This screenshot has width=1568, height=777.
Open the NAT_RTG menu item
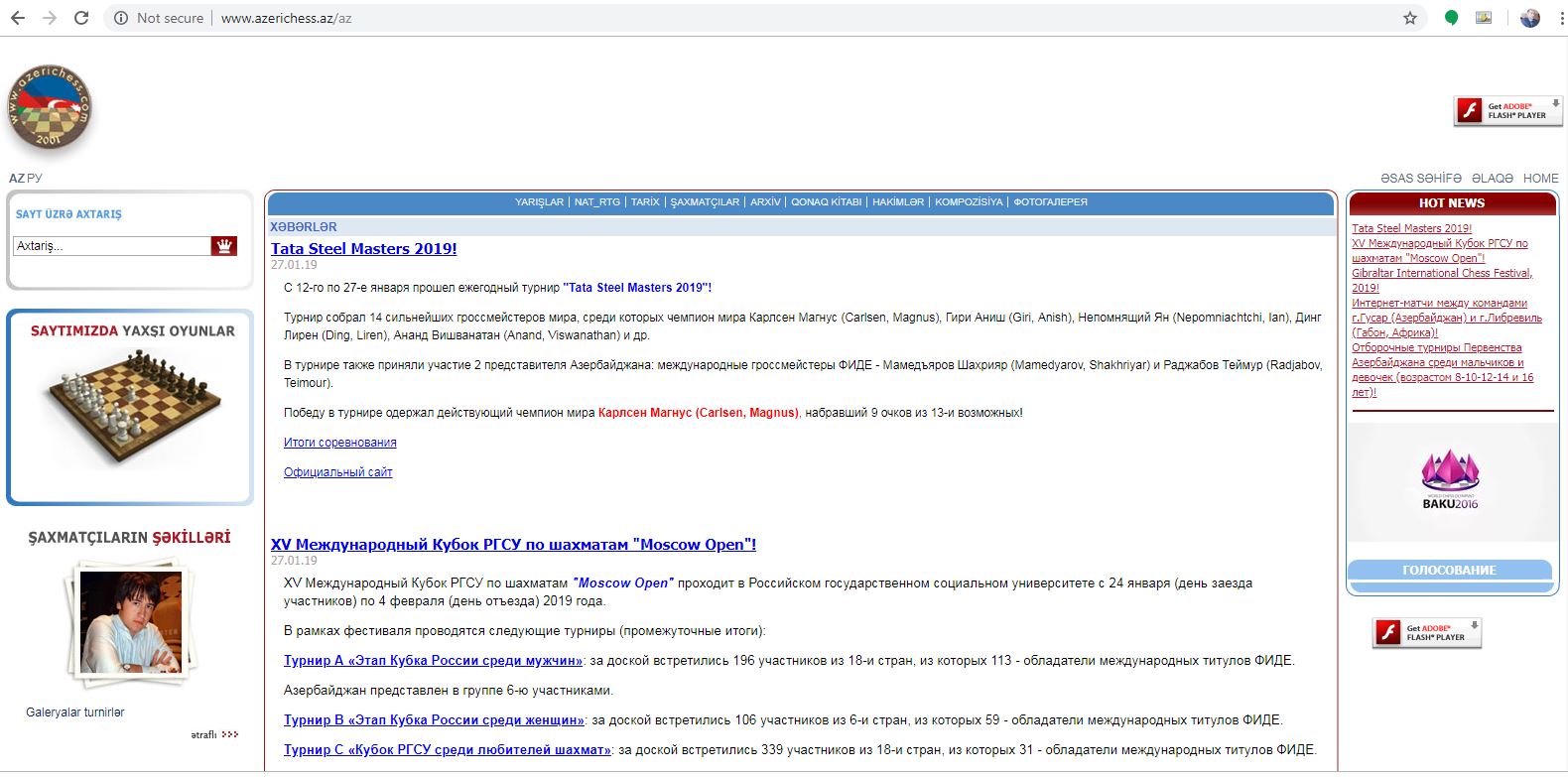(x=596, y=201)
